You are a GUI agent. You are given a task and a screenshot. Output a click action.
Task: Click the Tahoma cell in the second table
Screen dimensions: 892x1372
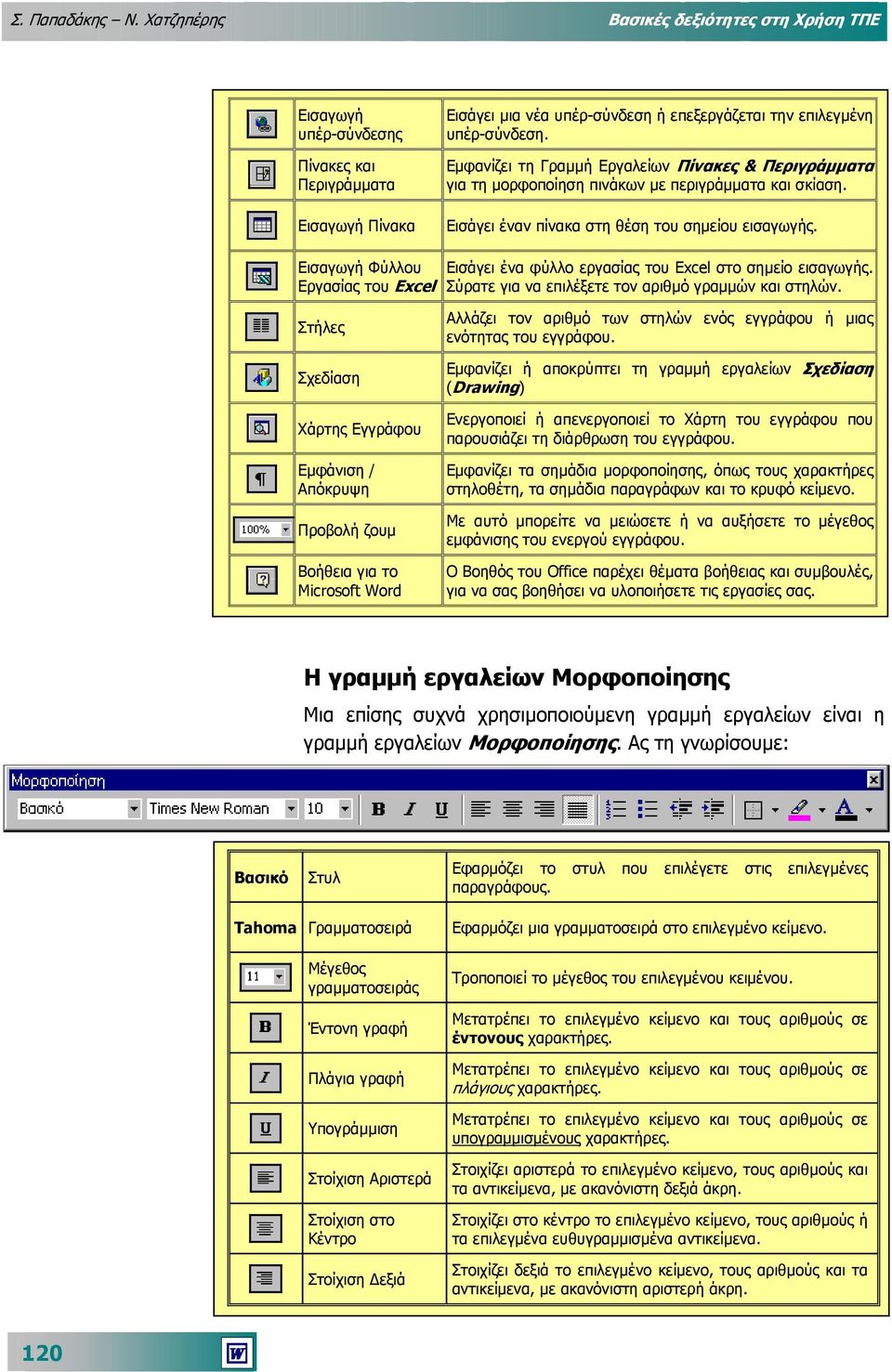[x=265, y=928]
